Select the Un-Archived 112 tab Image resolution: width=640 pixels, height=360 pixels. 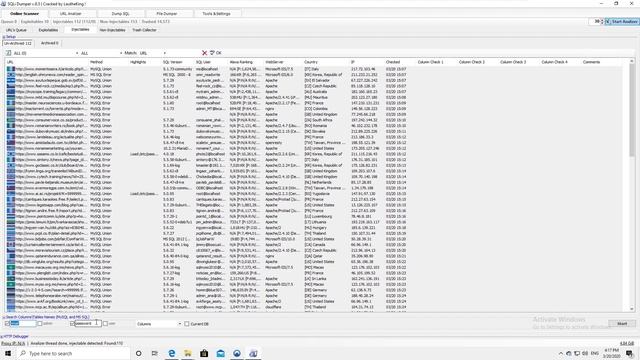tap(18, 43)
